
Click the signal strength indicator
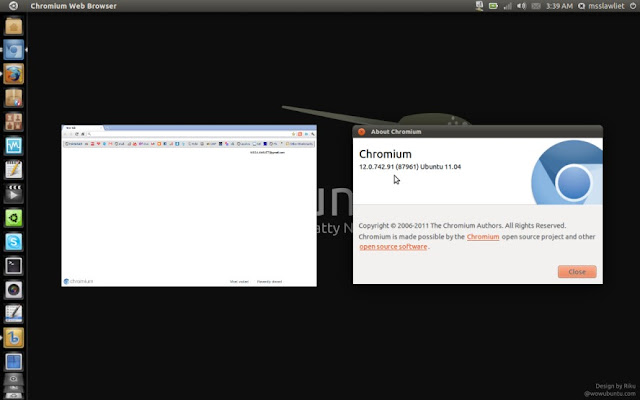click(507, 6)
